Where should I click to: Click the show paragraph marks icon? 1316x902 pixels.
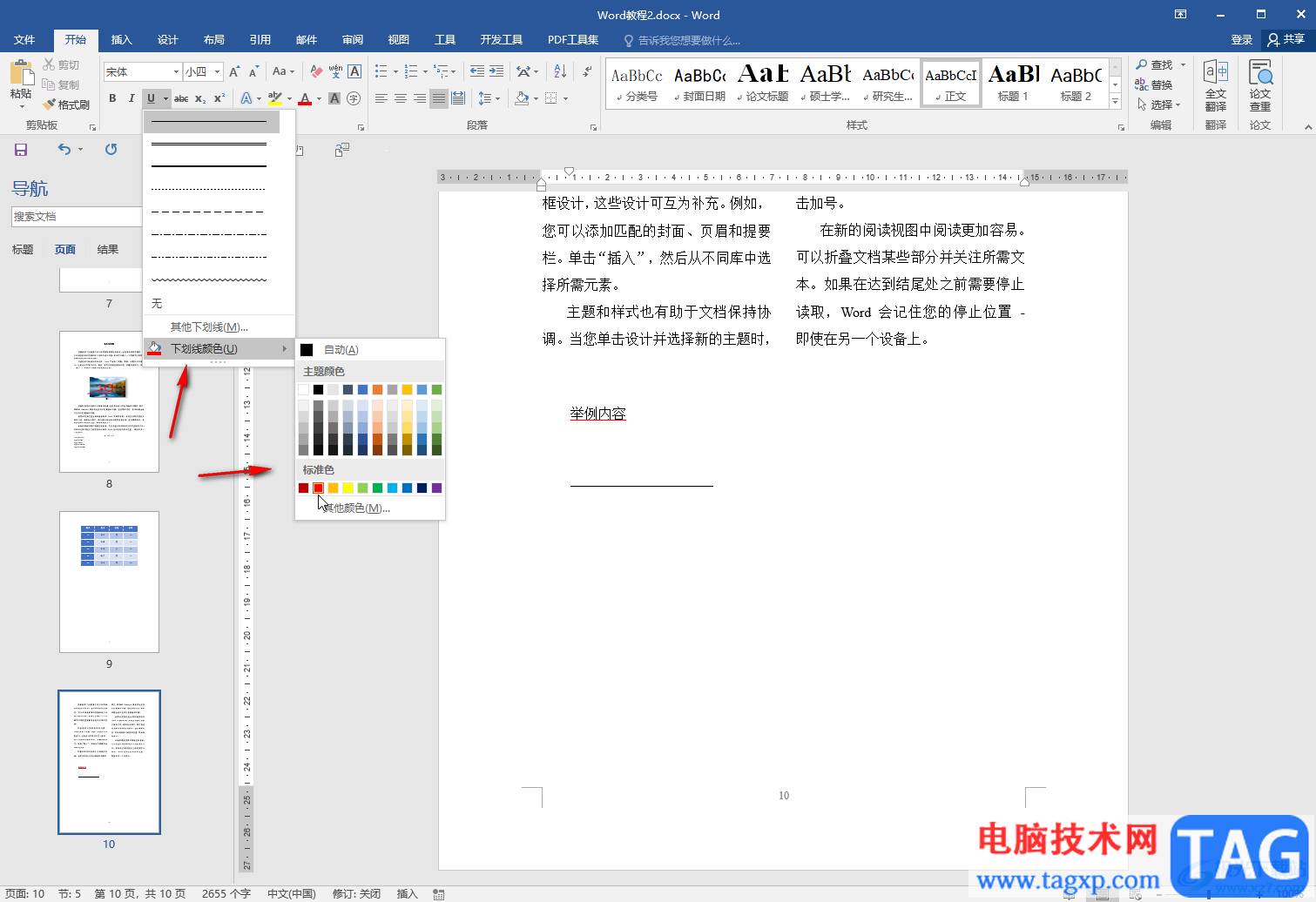587,71
